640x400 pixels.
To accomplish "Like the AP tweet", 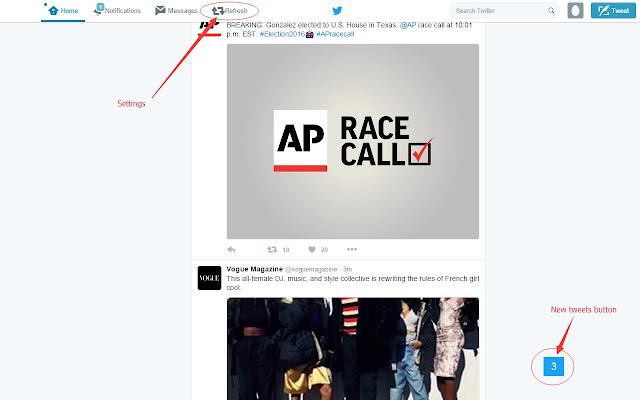I will tap(312, 249).
